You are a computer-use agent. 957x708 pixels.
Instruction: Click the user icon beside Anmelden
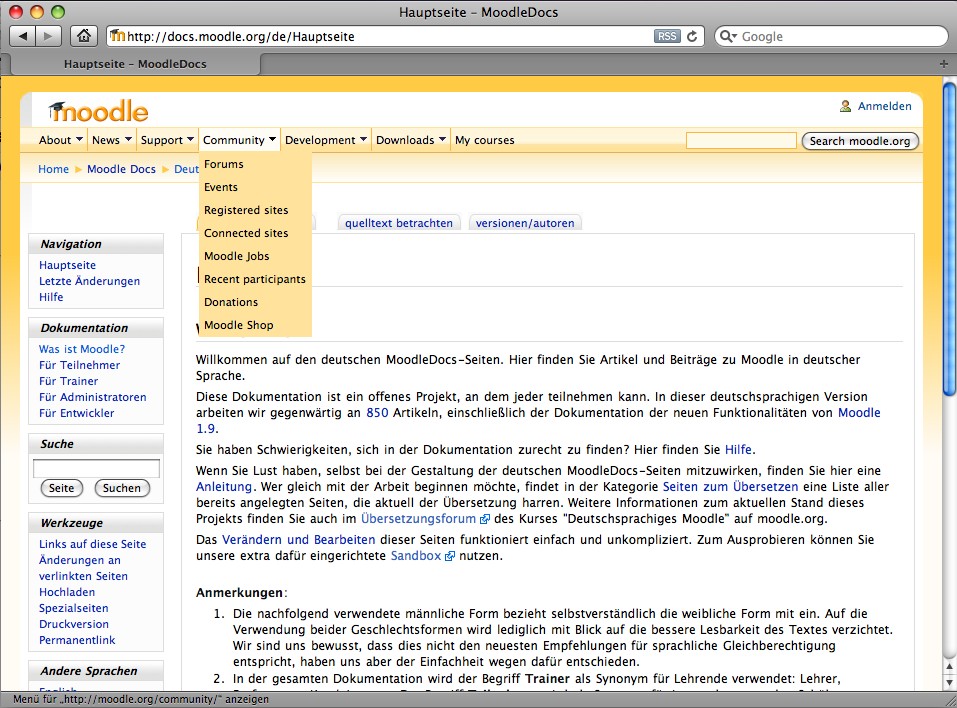click(845, 106)
